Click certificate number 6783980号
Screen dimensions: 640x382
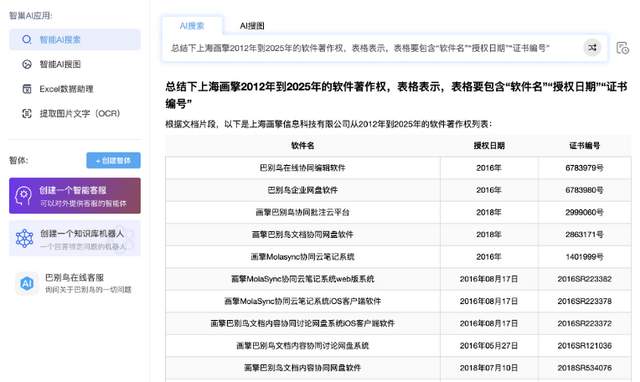click(x=584, y=190)
